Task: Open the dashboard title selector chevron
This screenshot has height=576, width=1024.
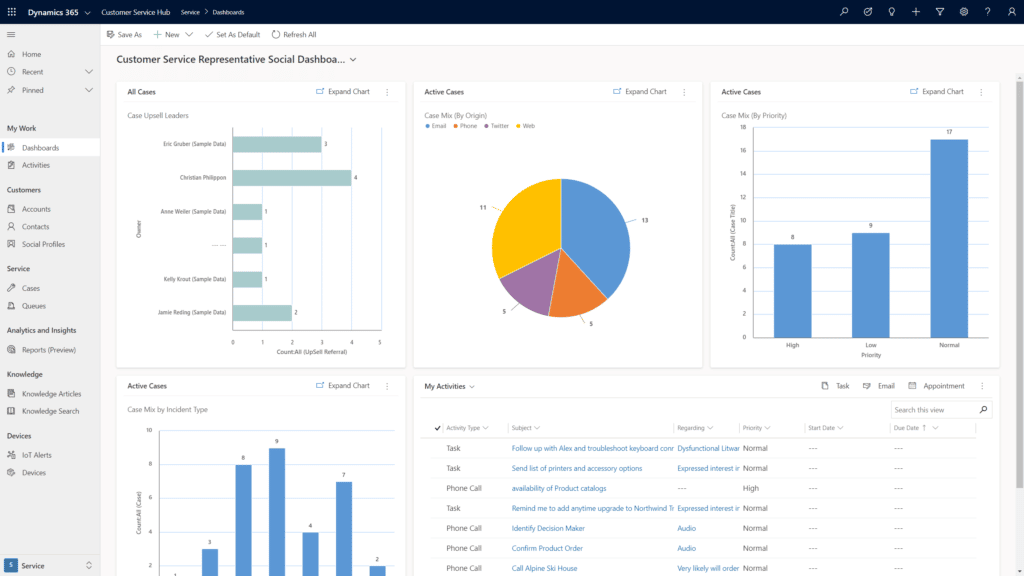Action: click(x=353, y=59)
